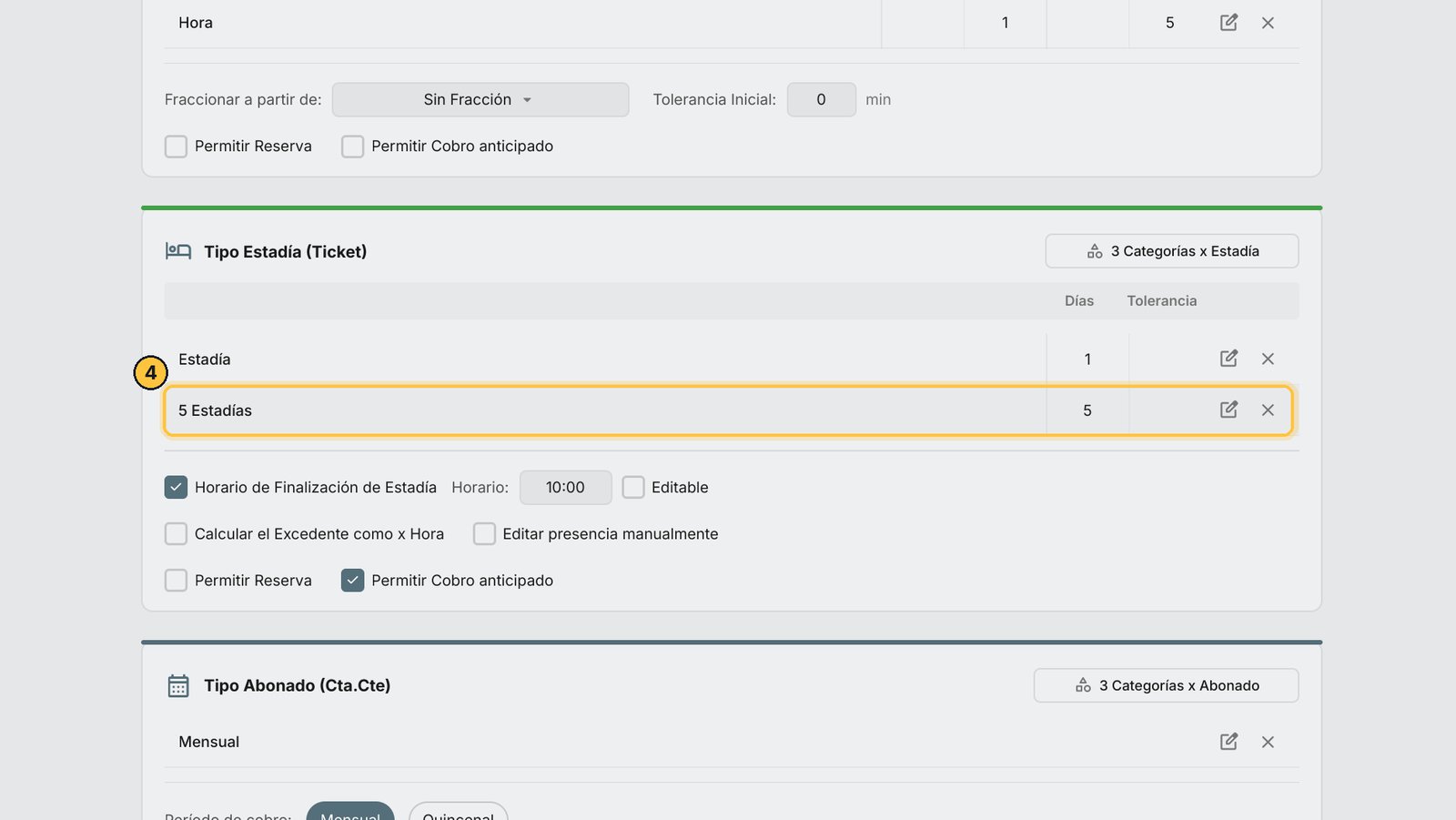Uncheck Horario de Finalización de Estadía
Screen dimensions: 1456x820
click(176, 487)
